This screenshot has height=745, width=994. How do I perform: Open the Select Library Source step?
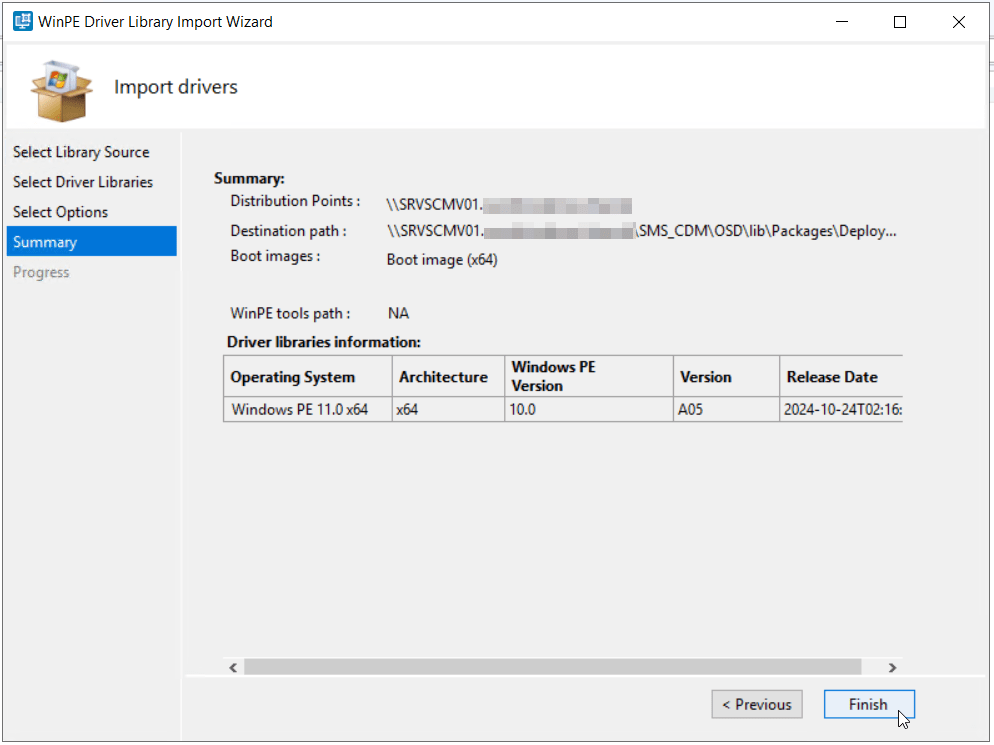(x=81, y=152)
